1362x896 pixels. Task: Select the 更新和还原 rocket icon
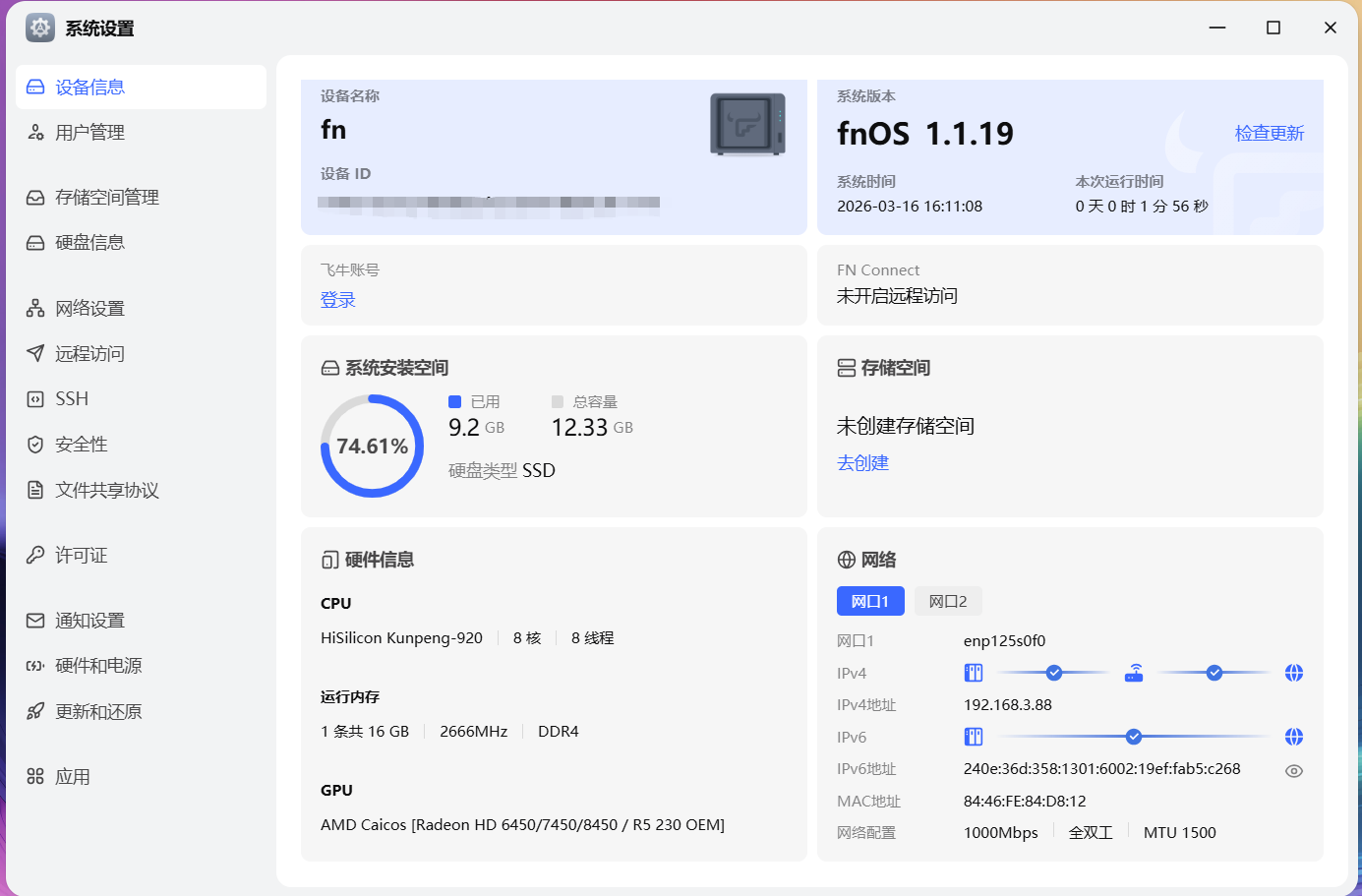35,712
